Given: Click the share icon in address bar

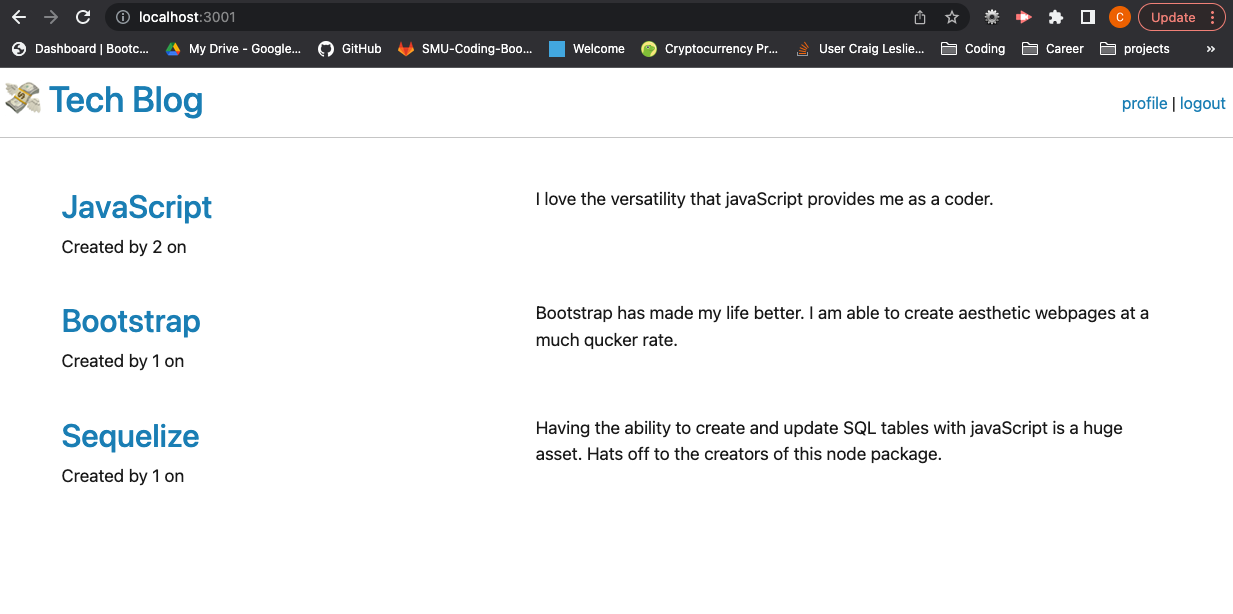Looking at the screenshot, I should 920,17.
